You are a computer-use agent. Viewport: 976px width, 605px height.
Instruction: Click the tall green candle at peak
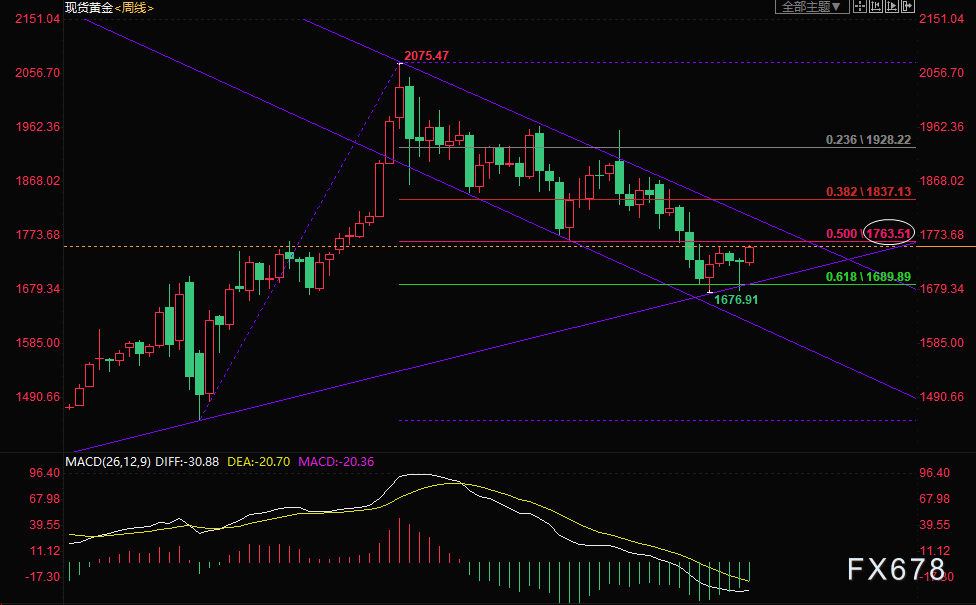click(x=409, y=113)
